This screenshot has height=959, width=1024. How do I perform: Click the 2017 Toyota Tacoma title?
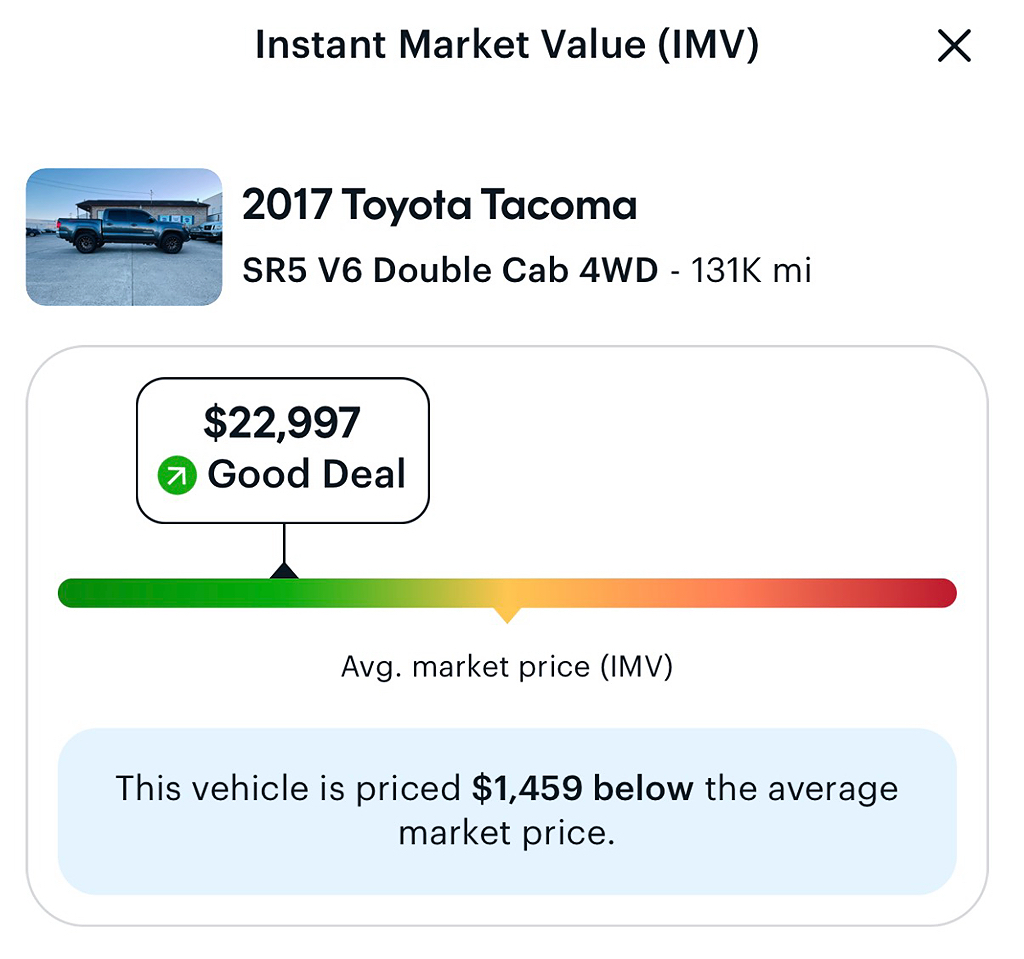[x=440, y=204]
